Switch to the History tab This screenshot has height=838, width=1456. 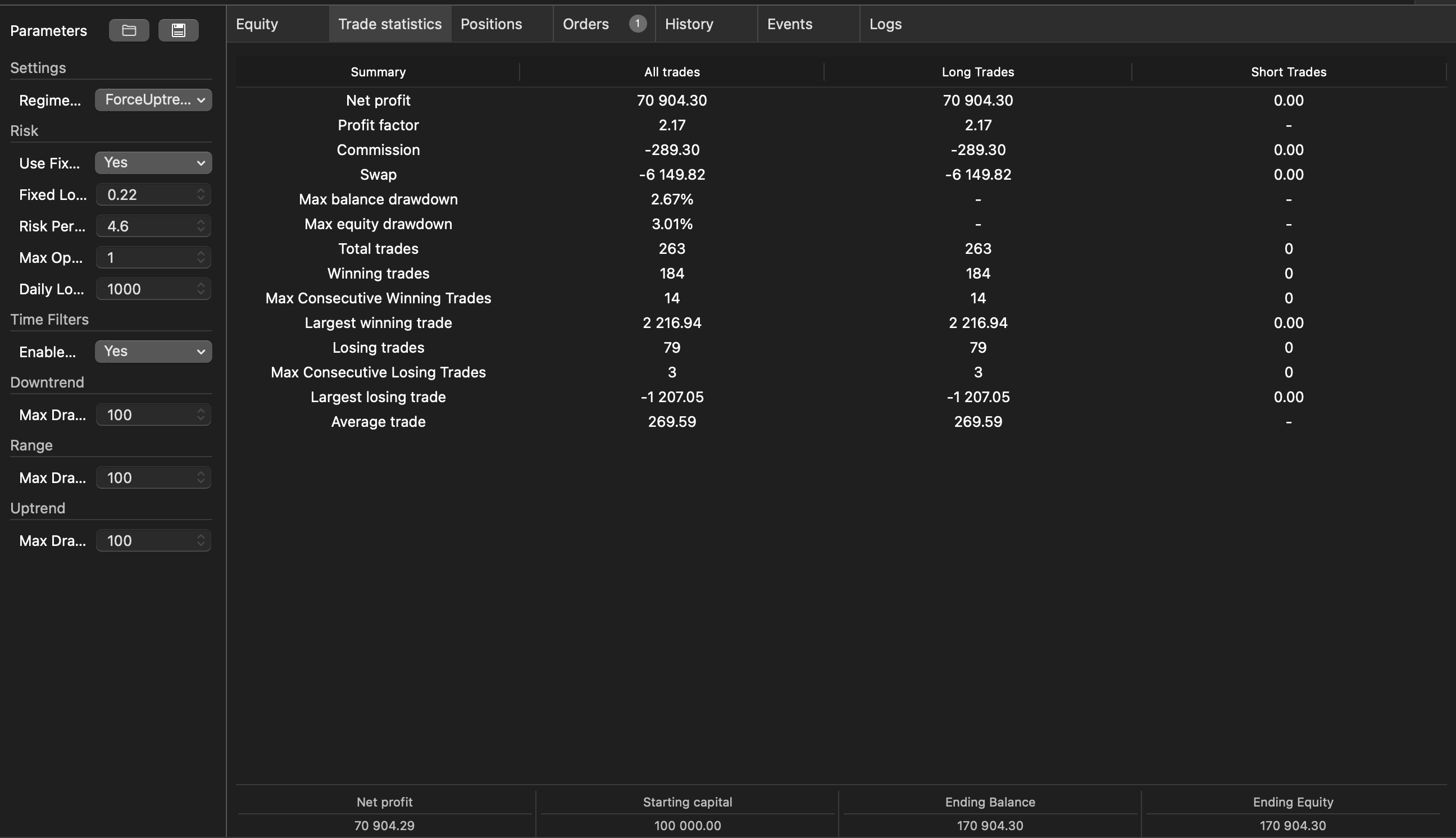pos(688,24)
